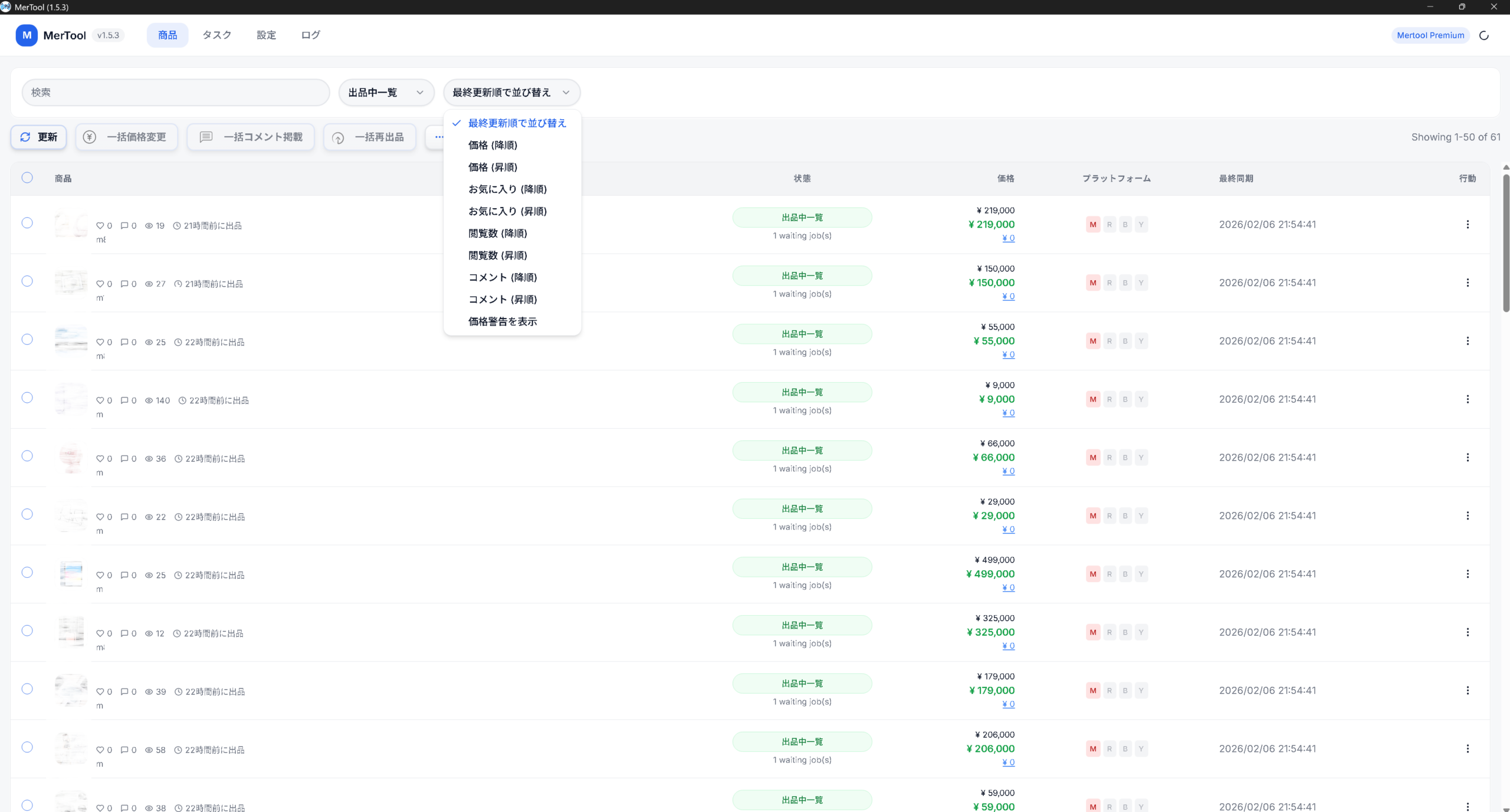Select the ¥219,000 item's row checkbox
1510x812 pixels.
[27, 223]
